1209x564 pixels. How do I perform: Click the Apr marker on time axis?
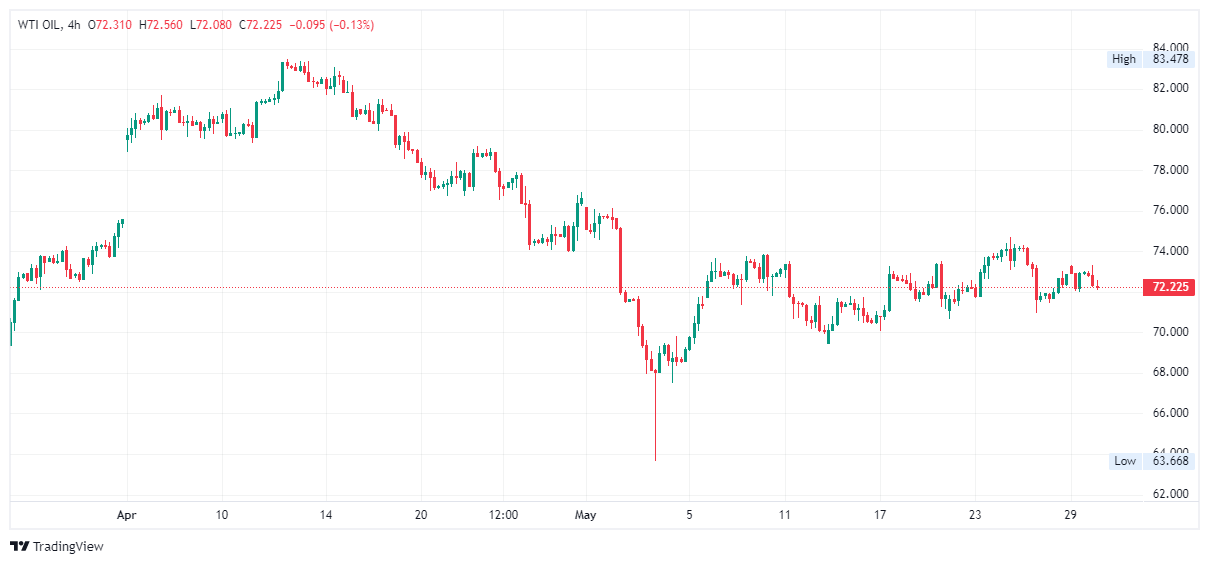(x=126, y=515)
